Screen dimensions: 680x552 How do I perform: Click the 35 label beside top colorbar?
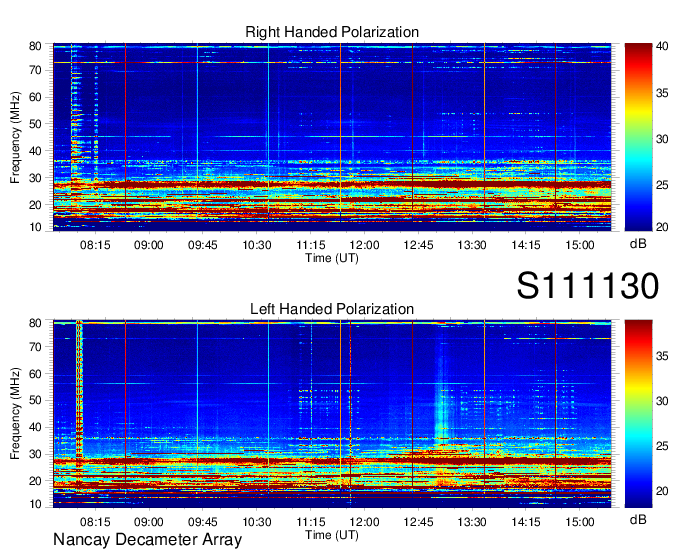pyautogui.click(x=662, y=93)
